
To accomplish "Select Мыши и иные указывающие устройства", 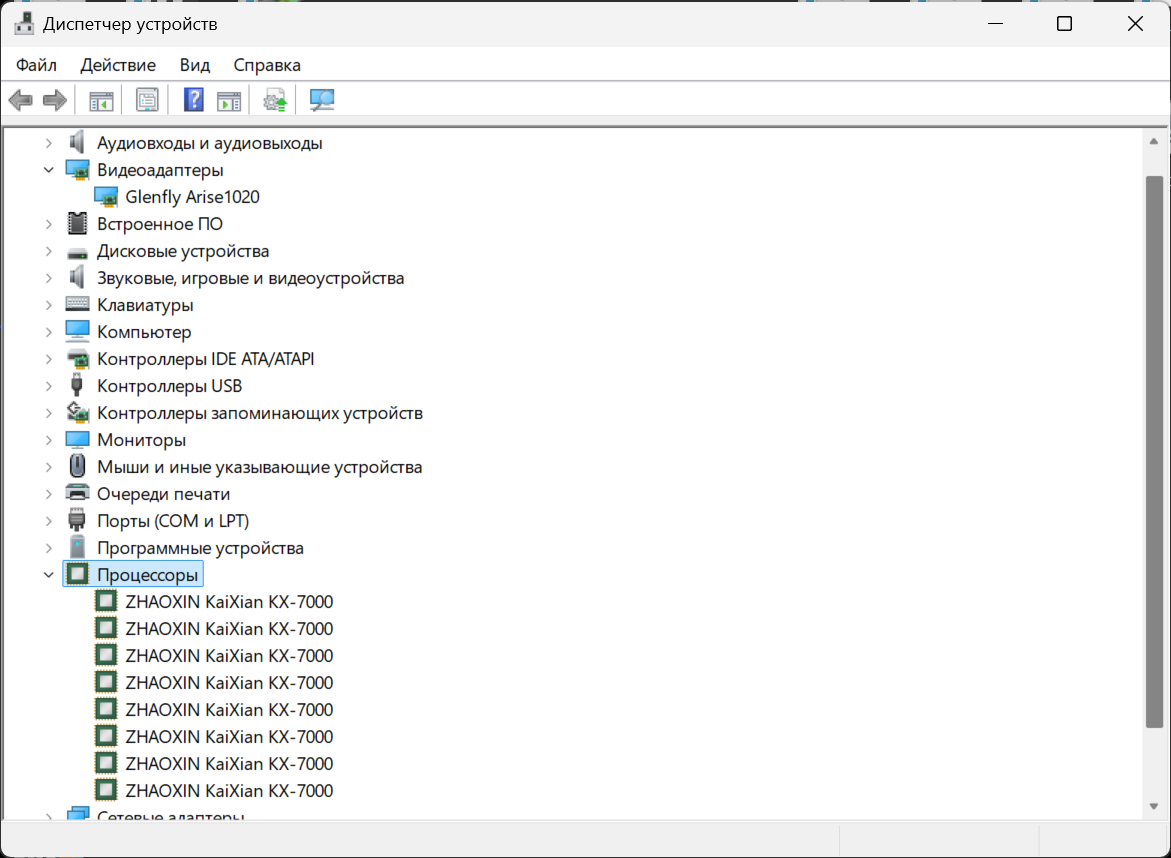I will pyautogui.click(x=260, y=467).
